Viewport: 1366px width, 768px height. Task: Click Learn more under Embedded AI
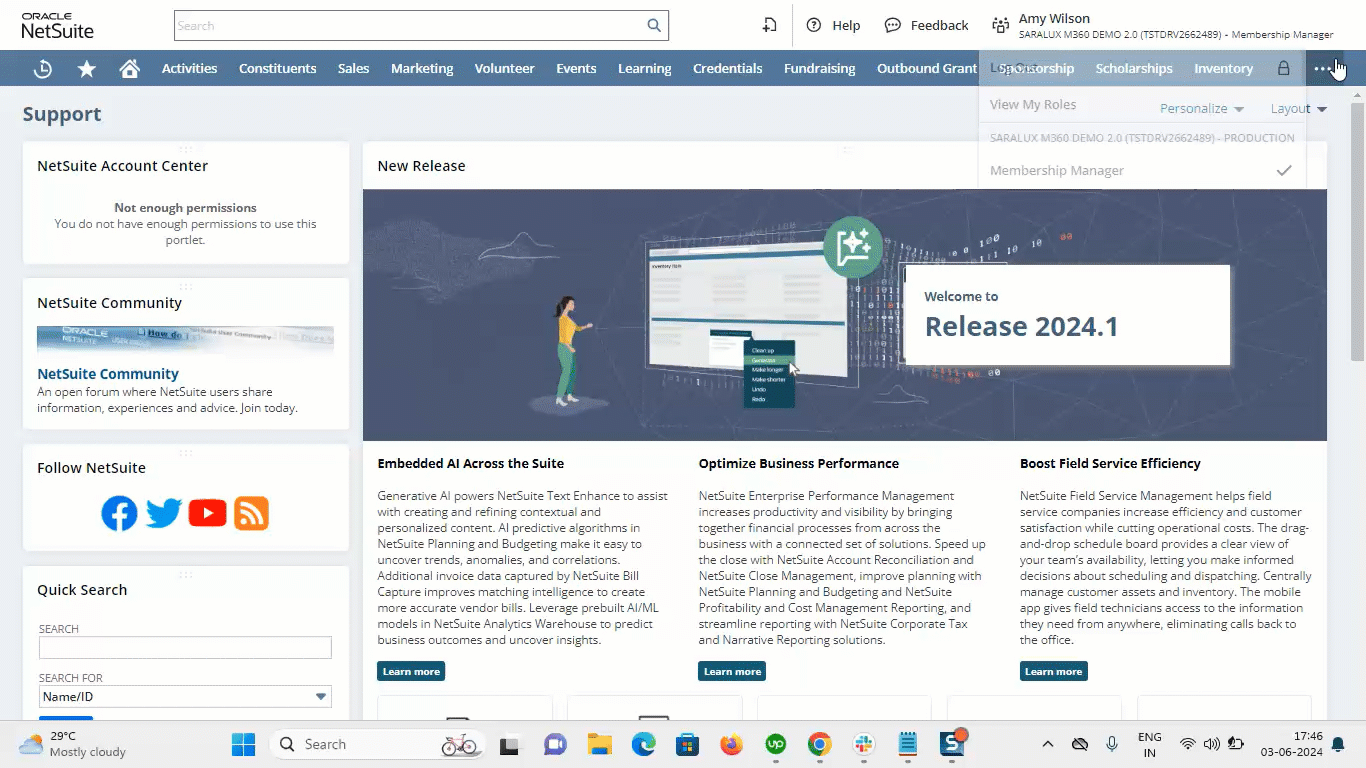point(411,671)
